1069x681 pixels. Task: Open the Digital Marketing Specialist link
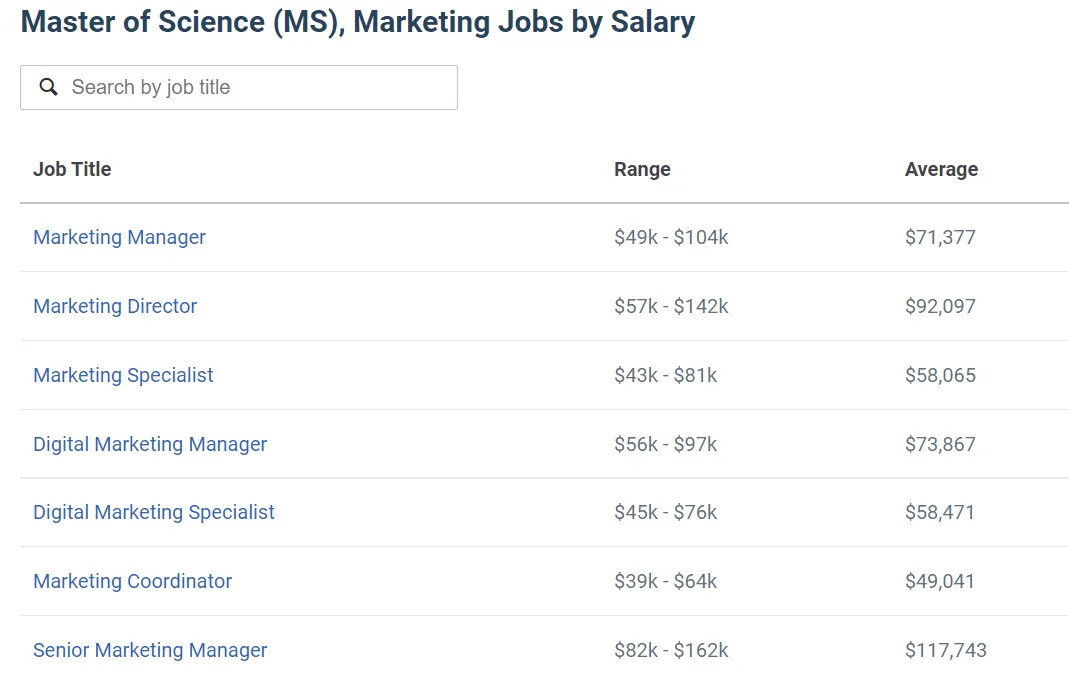(154, 512)
